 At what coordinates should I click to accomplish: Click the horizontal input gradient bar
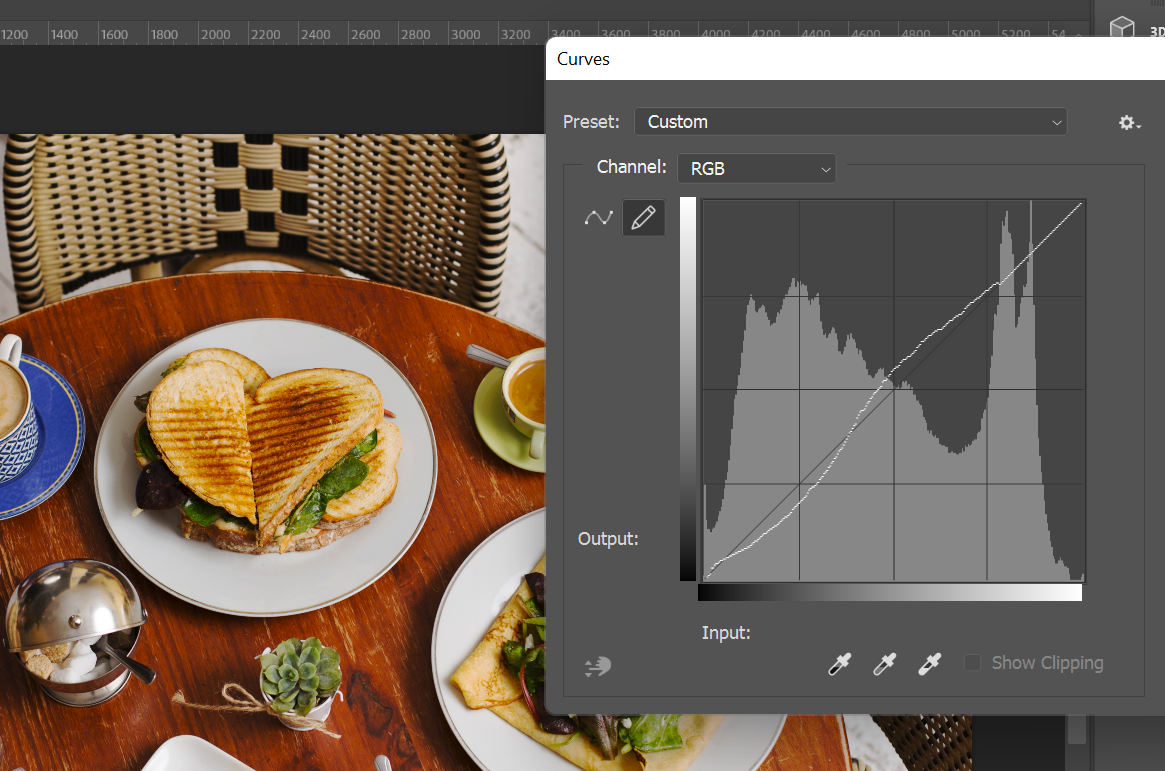[889, 592]
